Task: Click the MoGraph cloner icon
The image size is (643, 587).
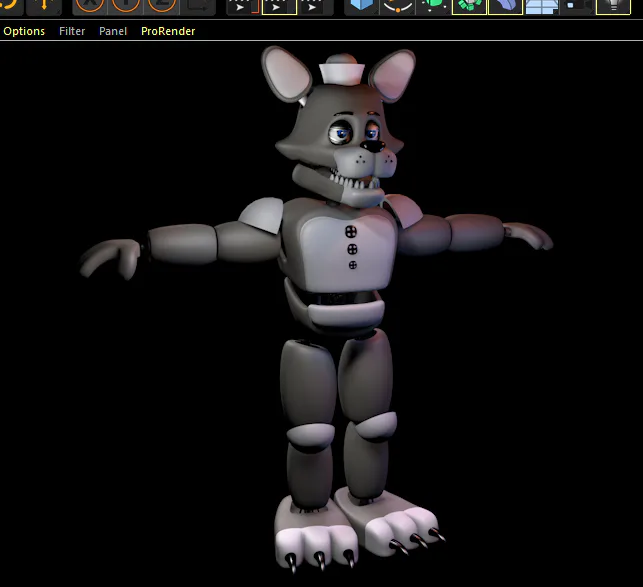Action: pos(470,6)
